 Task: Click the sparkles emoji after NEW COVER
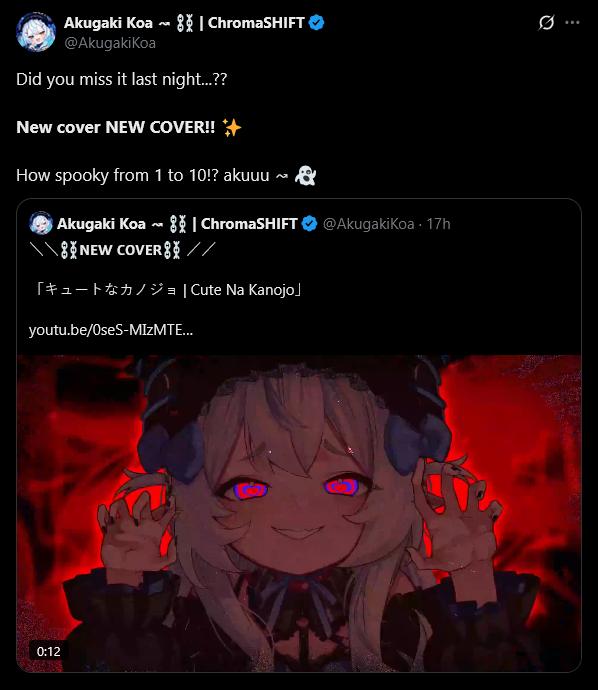(x=232, y=128)
